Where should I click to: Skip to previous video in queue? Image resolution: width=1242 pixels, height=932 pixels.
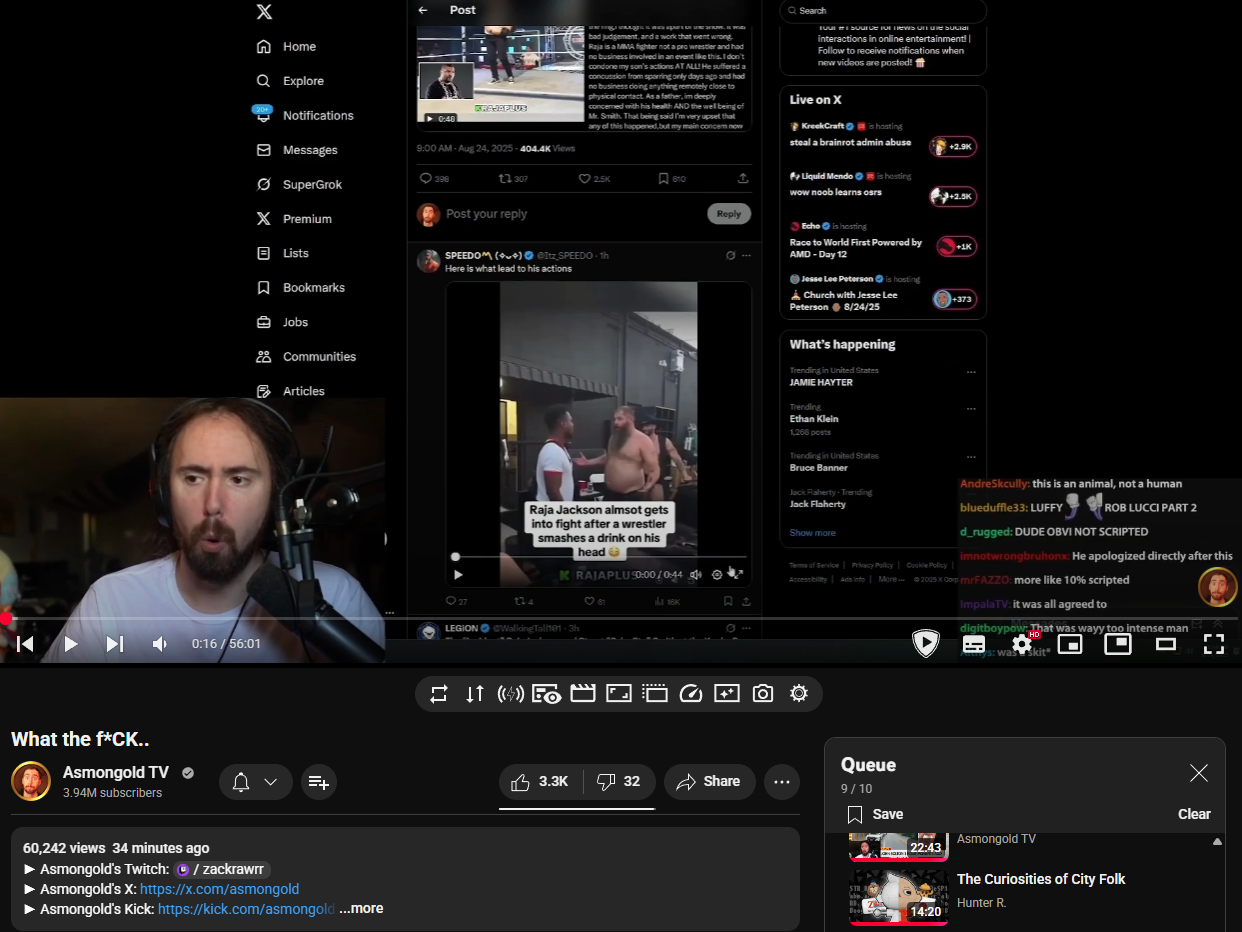pyautogui.click(x=26, y=644)
